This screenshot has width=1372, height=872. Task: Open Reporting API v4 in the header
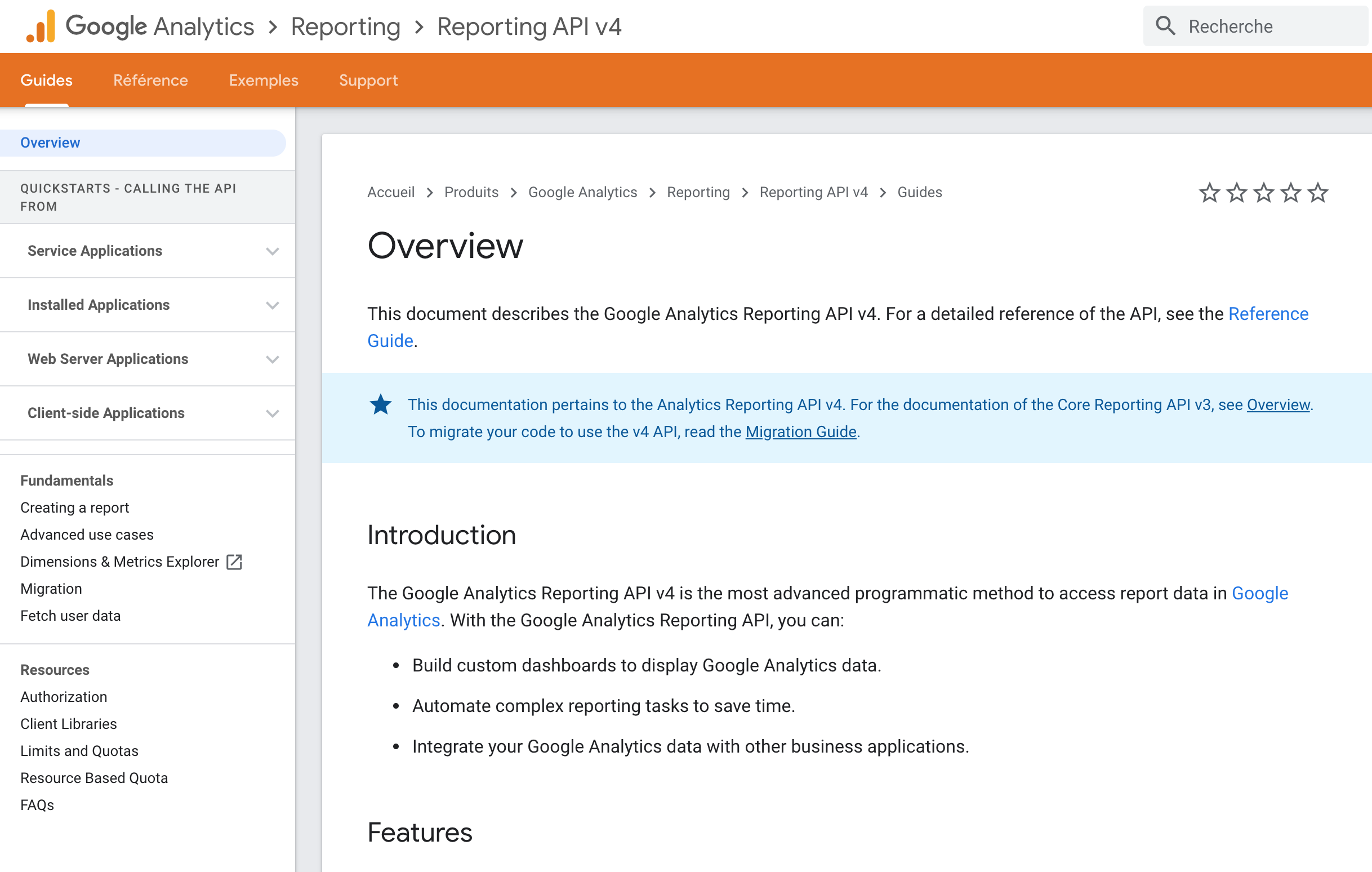coord(529,26)
